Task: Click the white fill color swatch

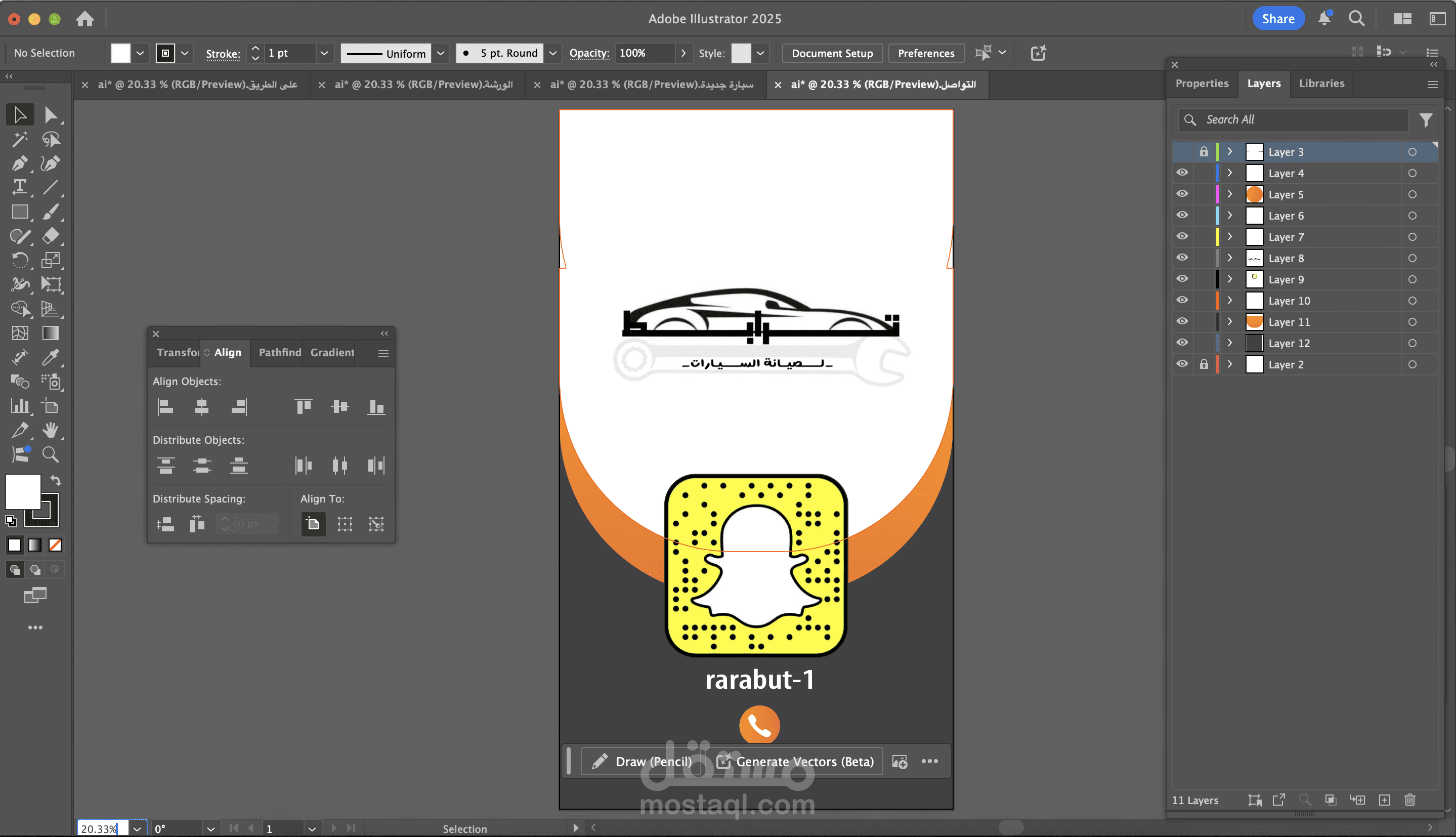Action: click(x=120, y=53)
